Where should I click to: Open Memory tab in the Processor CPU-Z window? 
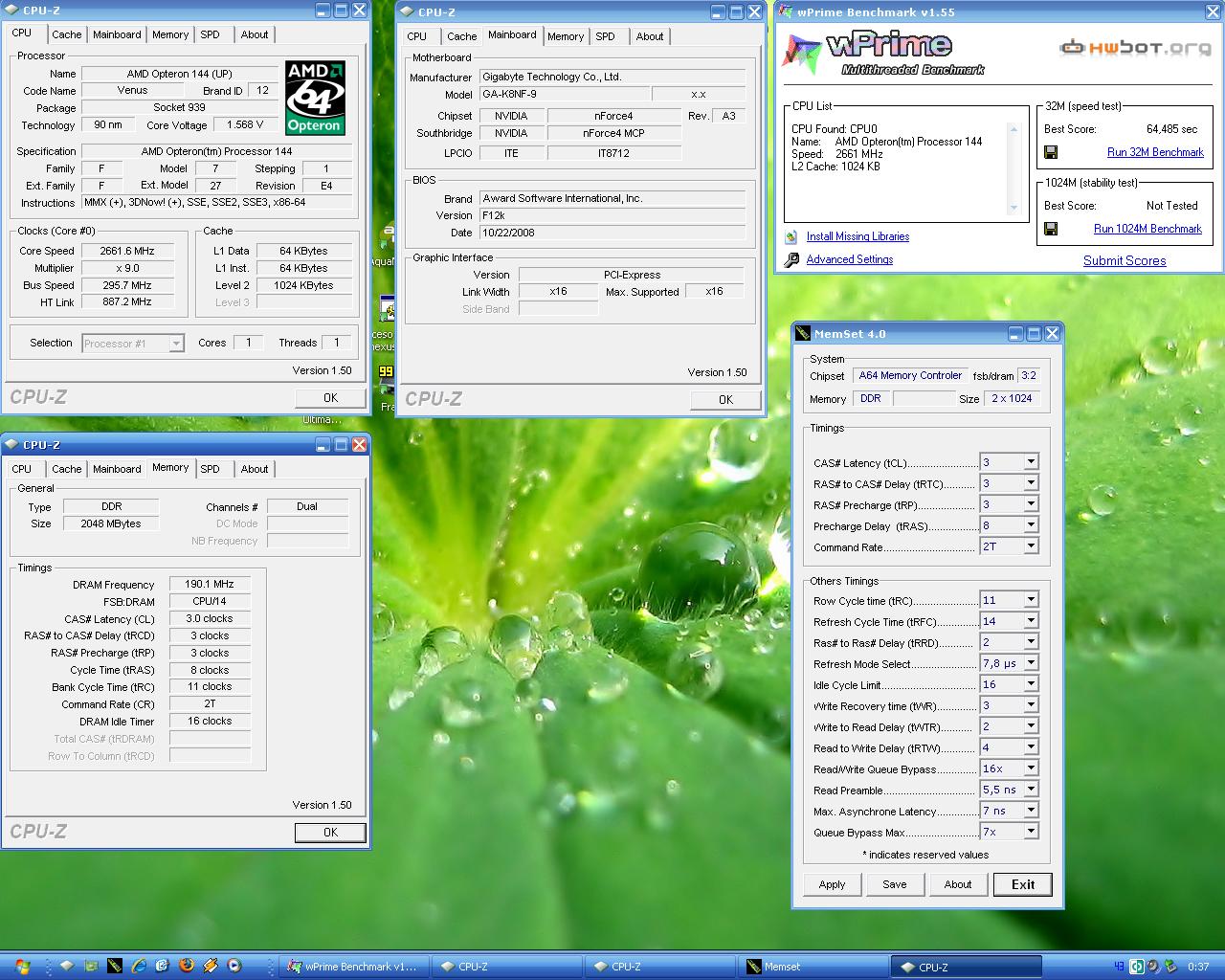tap(170, 34)
